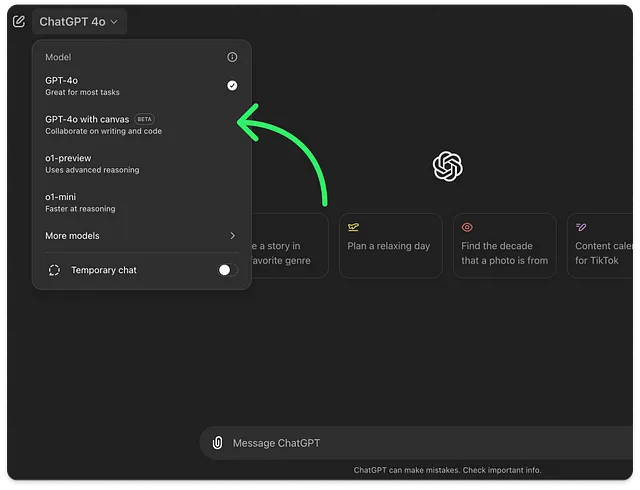Image resolution: width=640 pixels, height=490 pixels.
Task: Click 'Great for most tasks' description
Action: [82, 92]
